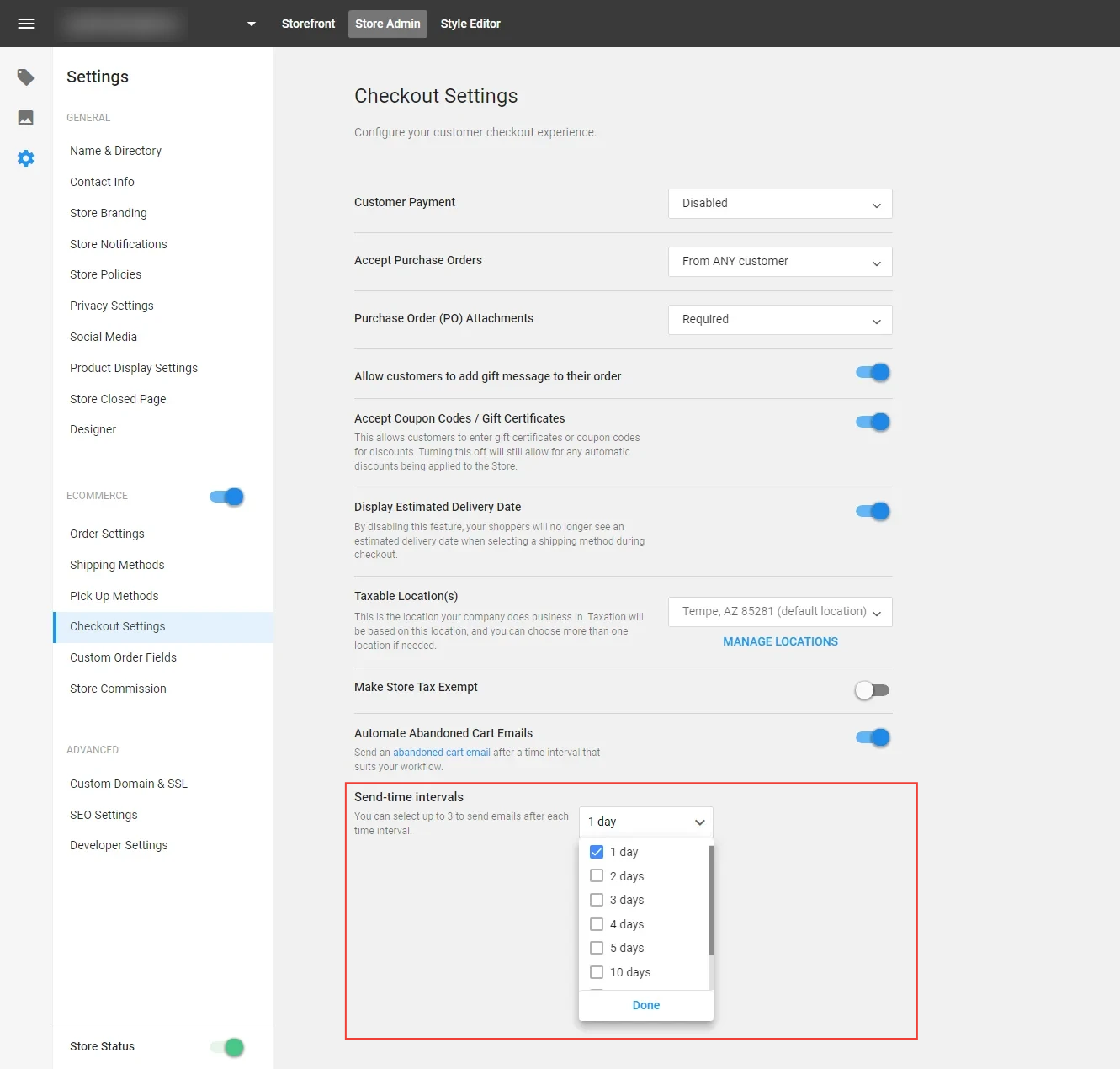Click the products tag icon in sidebar
This screenshot has height=1069, width=1120.
[x=26, y=77]
